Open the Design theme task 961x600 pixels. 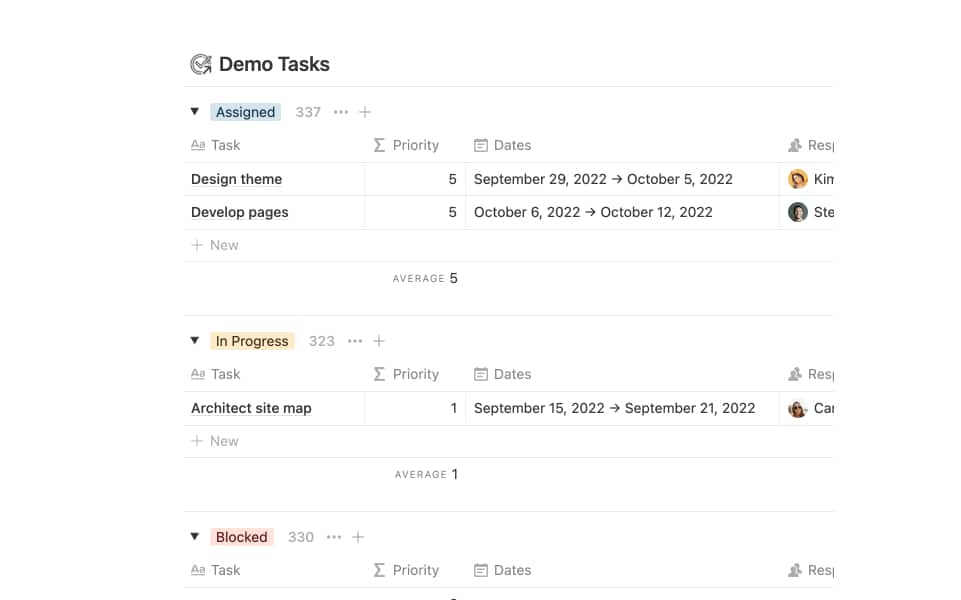point(237,179)
